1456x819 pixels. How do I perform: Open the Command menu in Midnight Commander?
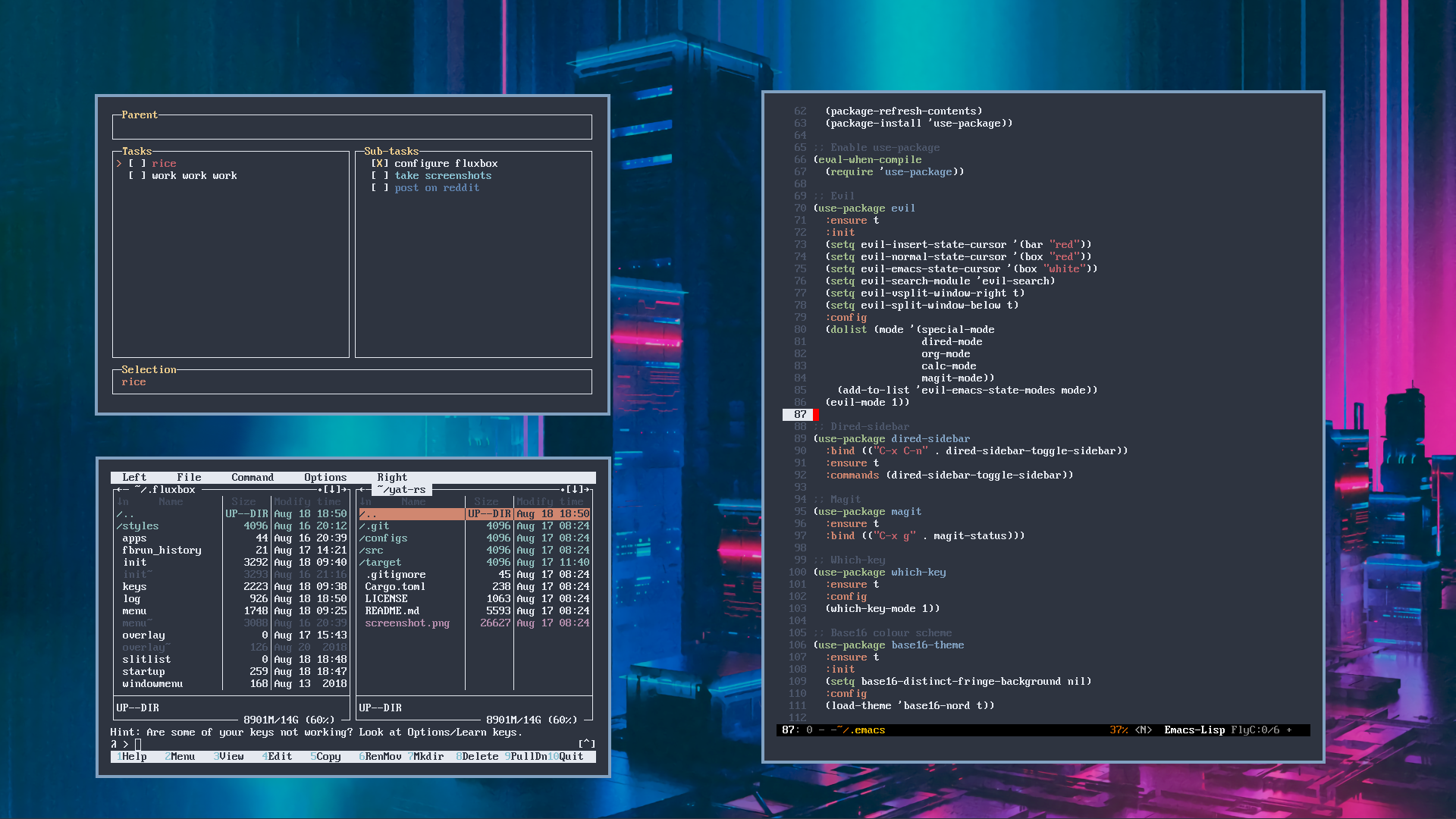click(x=252, y=477)
